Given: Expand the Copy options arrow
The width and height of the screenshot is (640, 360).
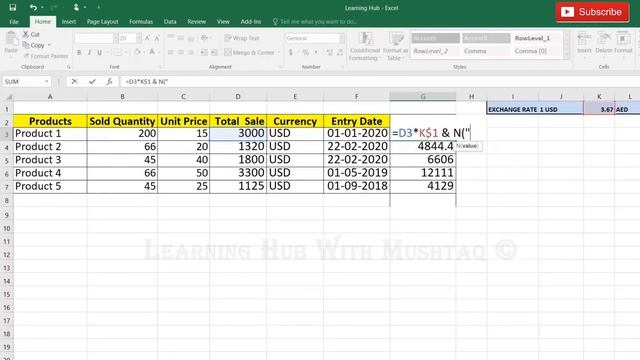Looking at the screenshot, I should [50, 45].
